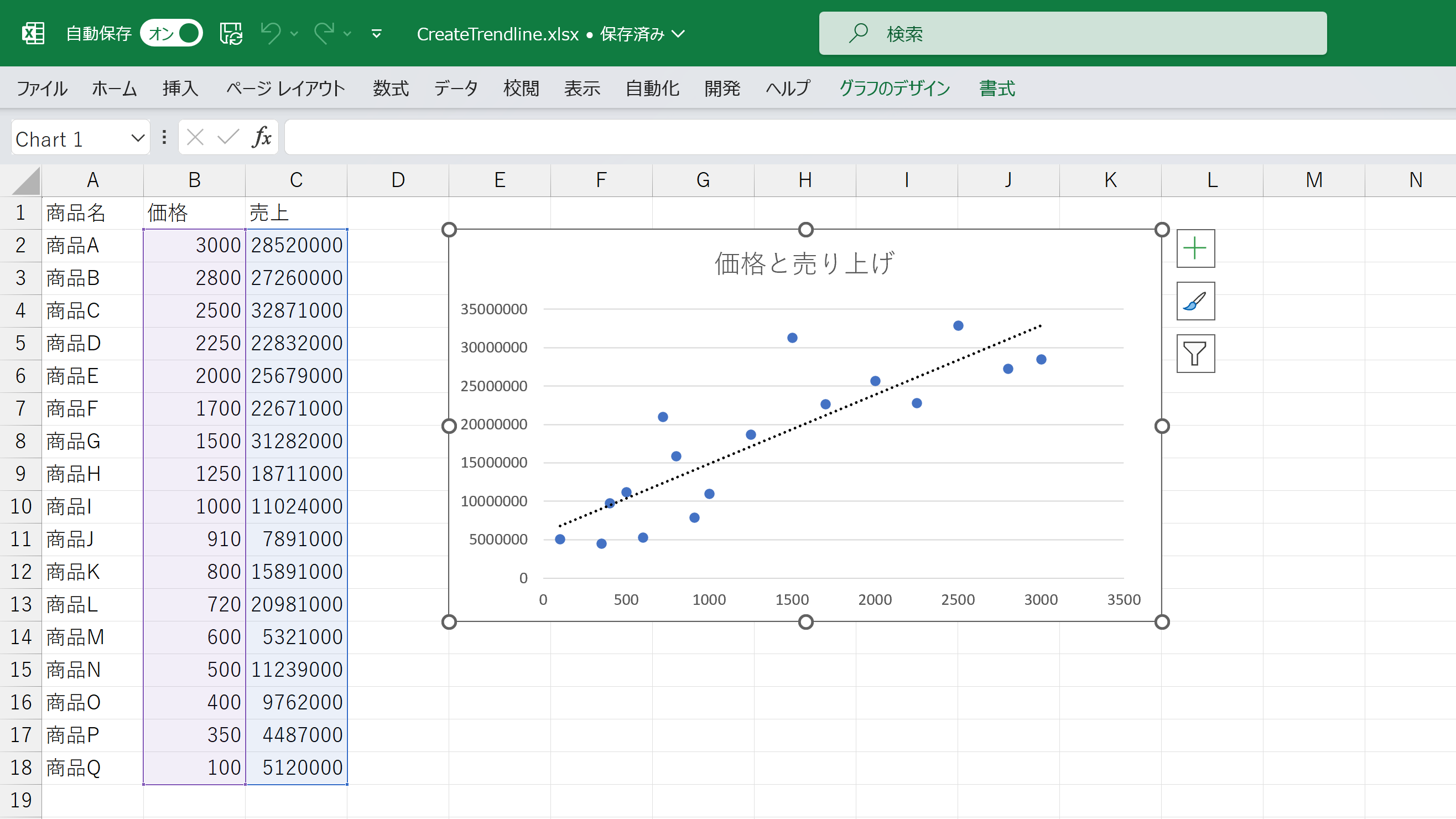This screenshot has height=819, width=1456.
Task: Click the Chart Elements plus button
Action: (x=1195, y=248)
